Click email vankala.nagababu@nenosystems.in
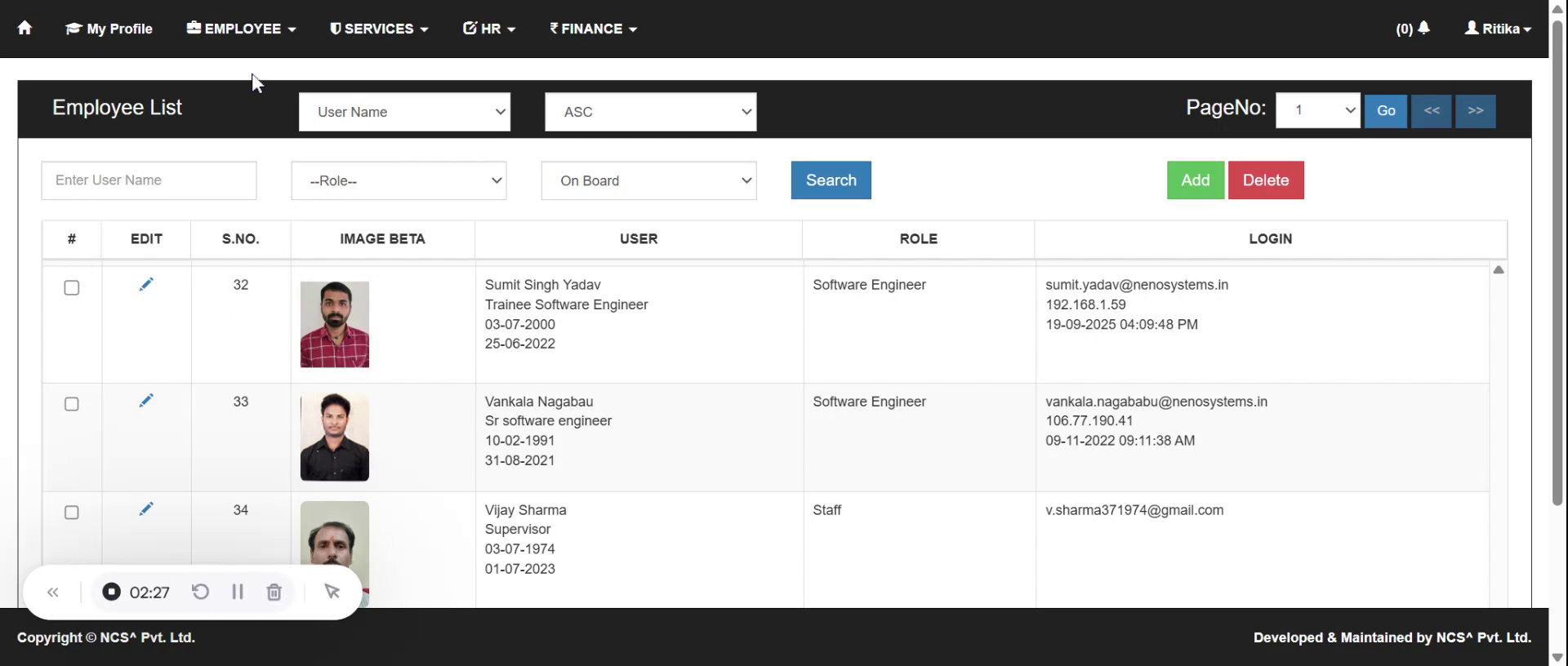1568x666 pixels. click(1156, 402)
